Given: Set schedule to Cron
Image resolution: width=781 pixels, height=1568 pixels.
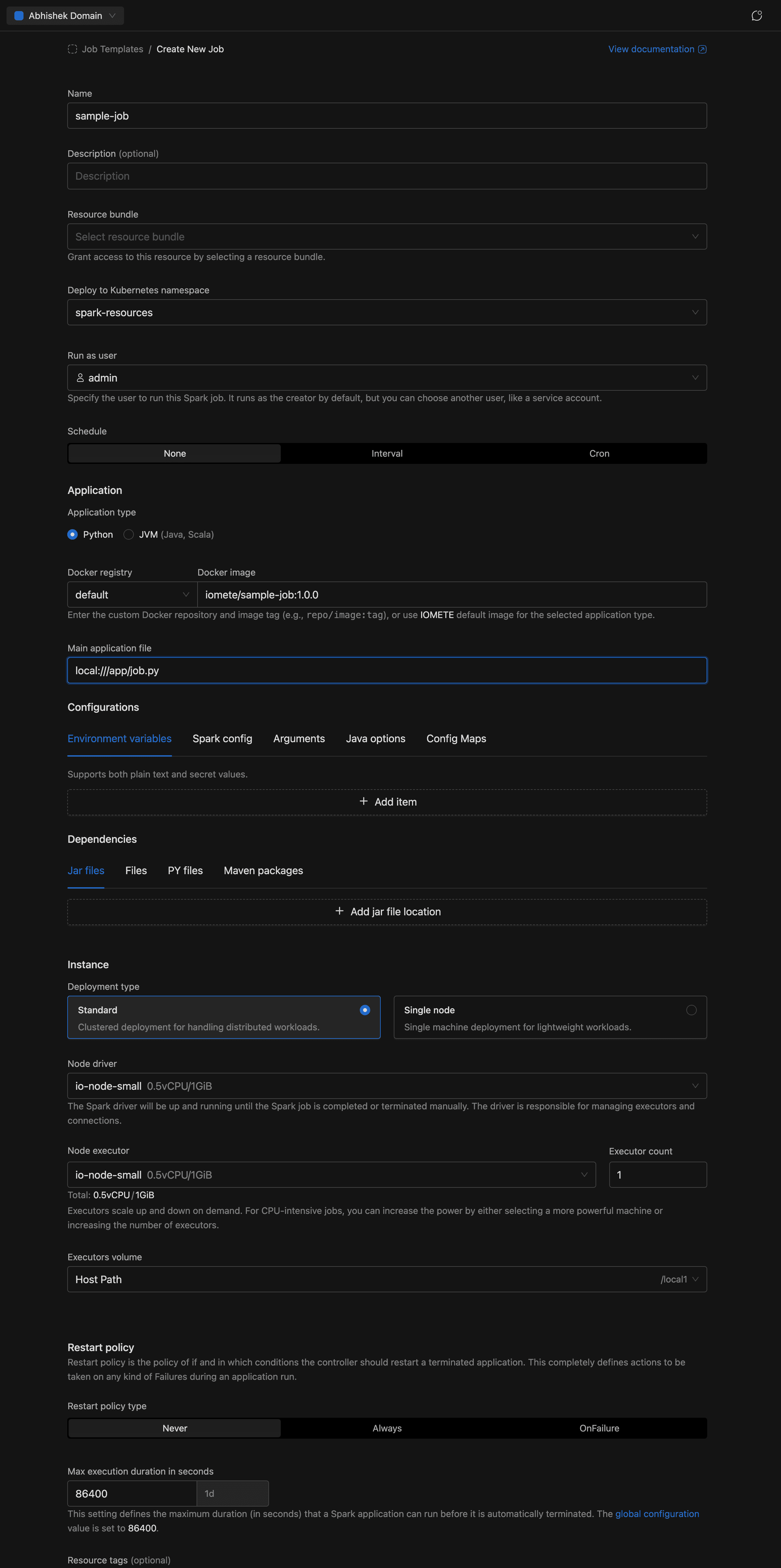Looking at the screenshot, I should coord(599,453).
